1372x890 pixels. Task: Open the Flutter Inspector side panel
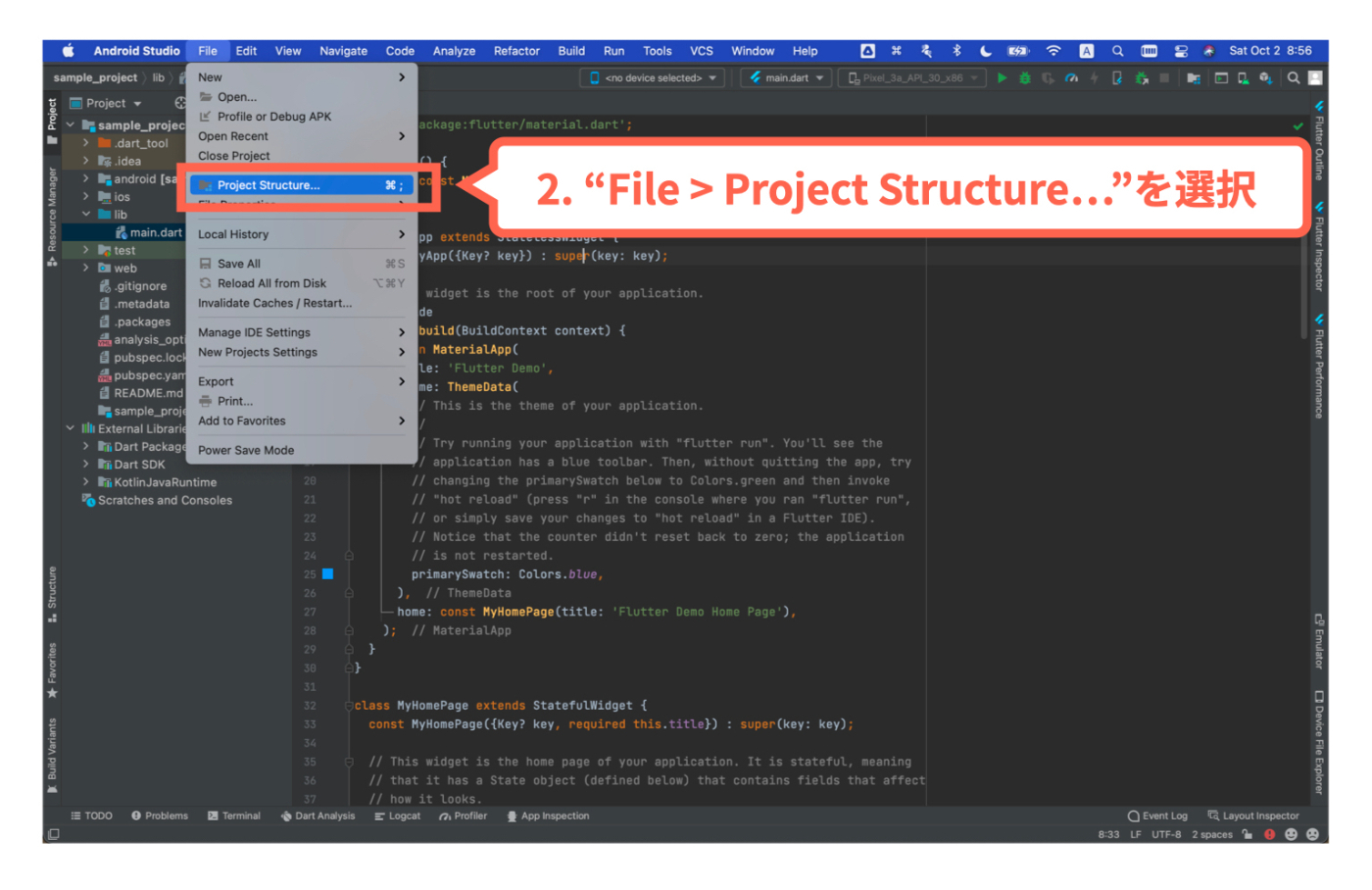pos(1319,247)
